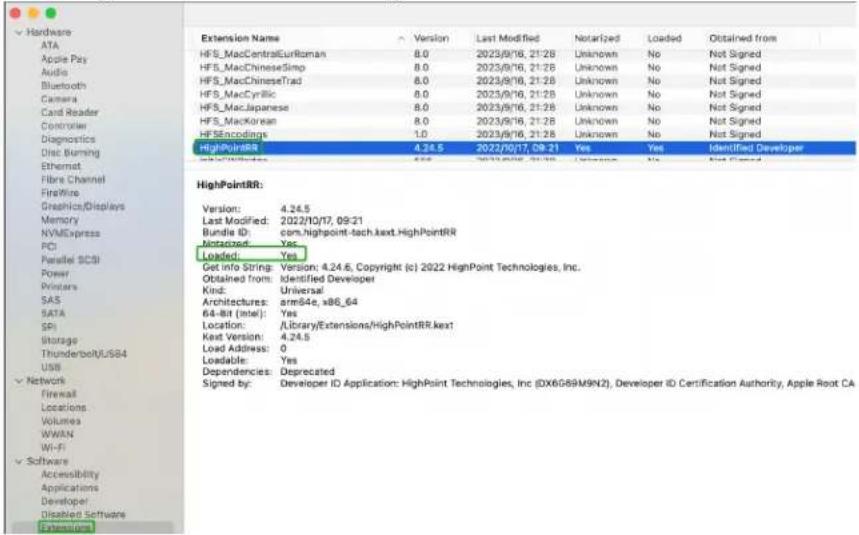
Task: Click the Location path /Library/Extensions/HighPointRR.kext
Action: tap(366, 325)
